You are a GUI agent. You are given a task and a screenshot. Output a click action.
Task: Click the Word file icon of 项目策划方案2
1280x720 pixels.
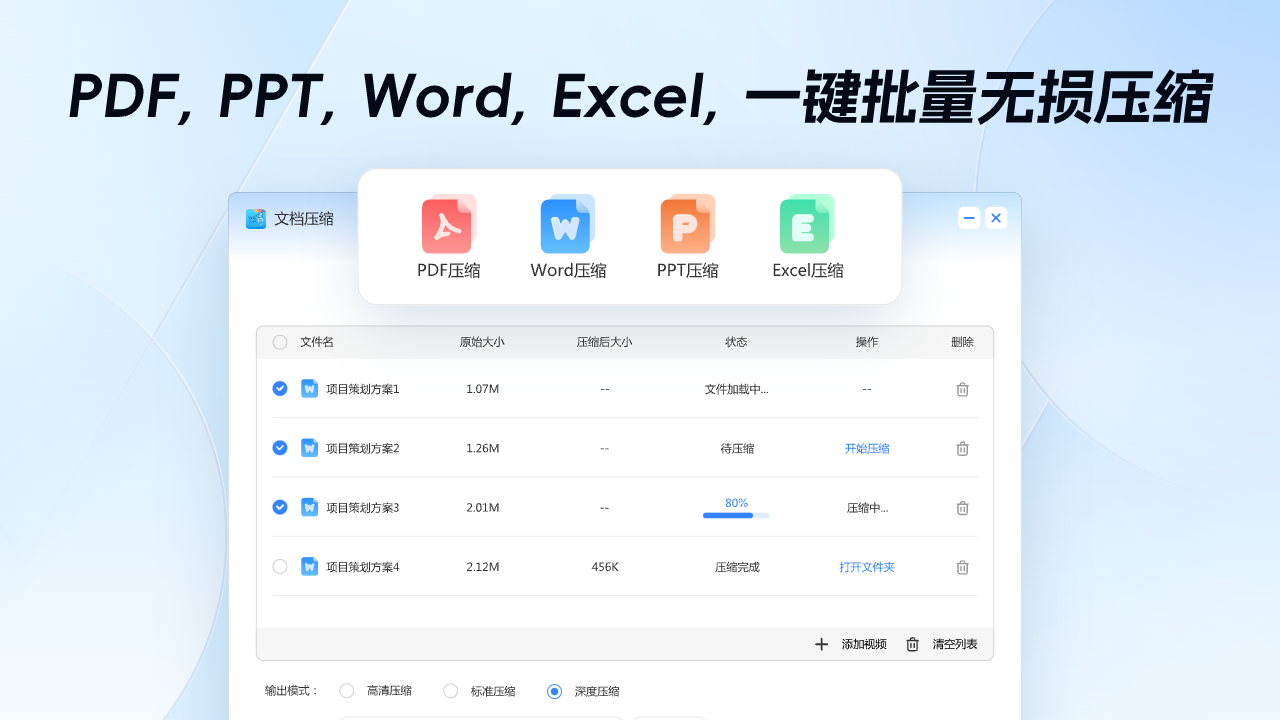tap(309, 448)
